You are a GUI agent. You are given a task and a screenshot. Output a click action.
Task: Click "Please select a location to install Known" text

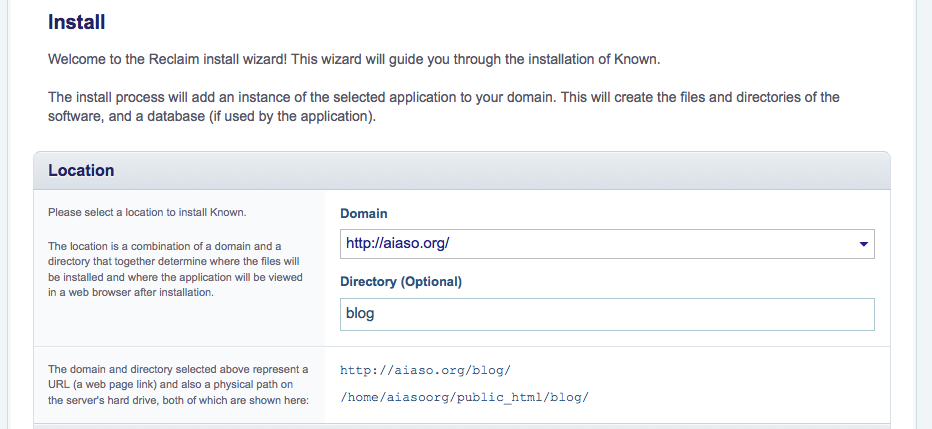click(x=146, y=212)
